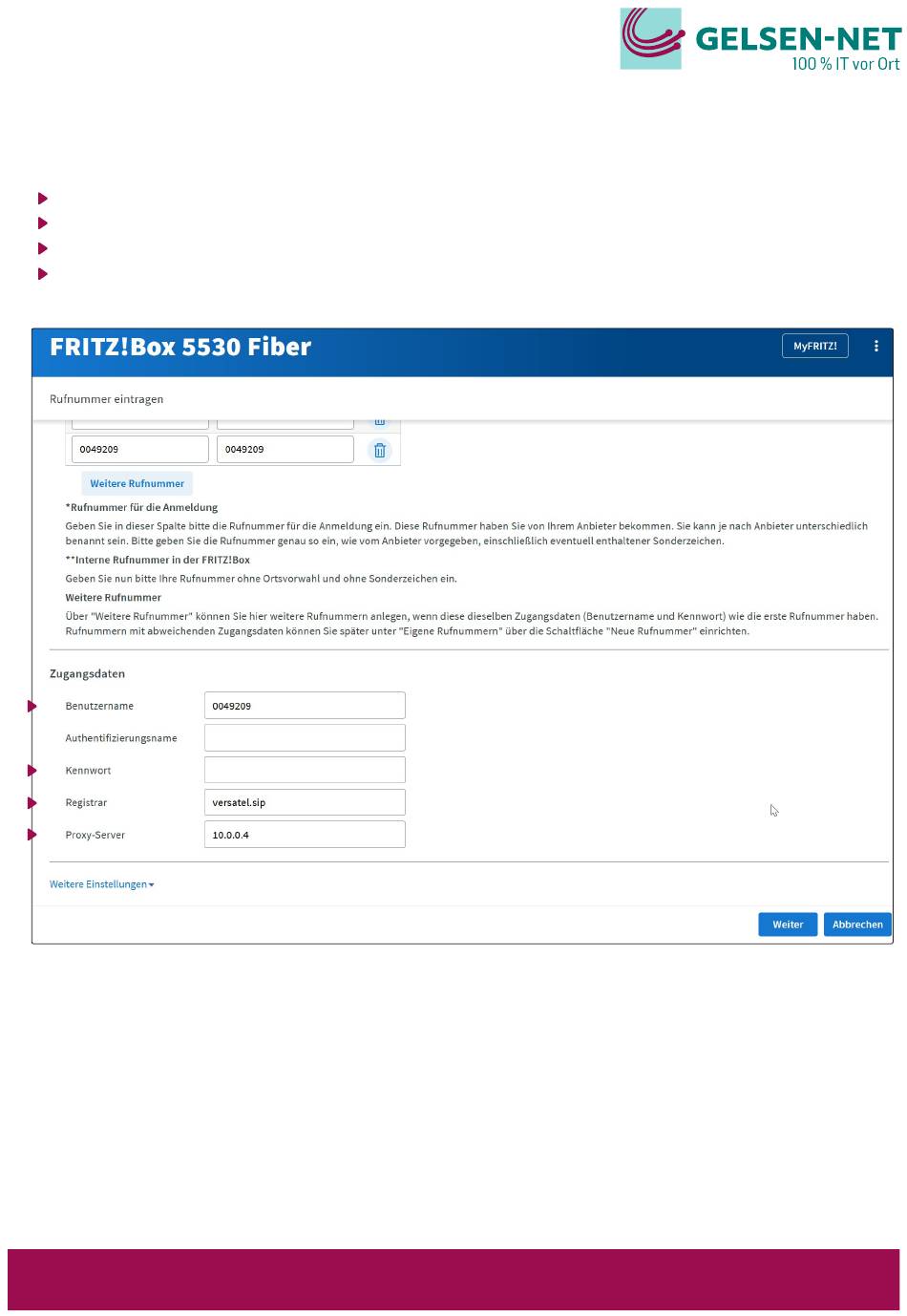The height and width of the screenshot is (1316, 907).
Task: Open the three-dot menu in FRITZ!Box header
Action: (x=875, y=346)
